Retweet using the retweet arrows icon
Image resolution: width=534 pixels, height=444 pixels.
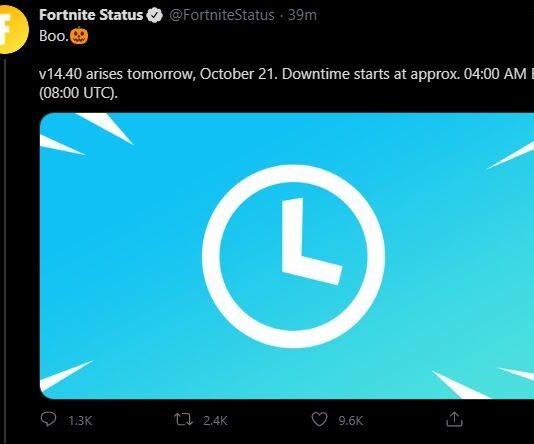(184, 419)
